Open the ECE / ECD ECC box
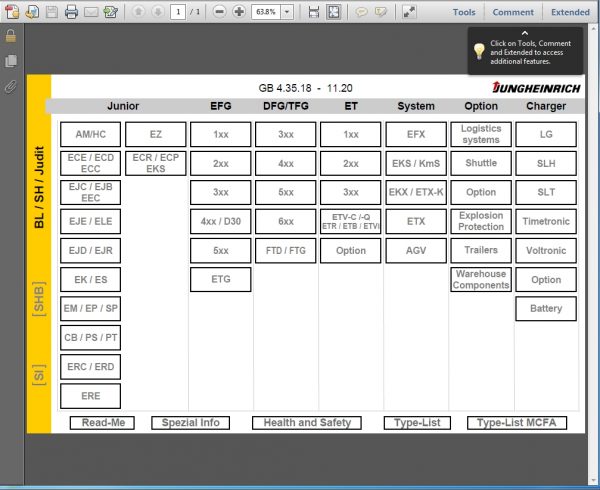Image resolution: width=600 pixels, height=490 pixels. coord(90,163)
